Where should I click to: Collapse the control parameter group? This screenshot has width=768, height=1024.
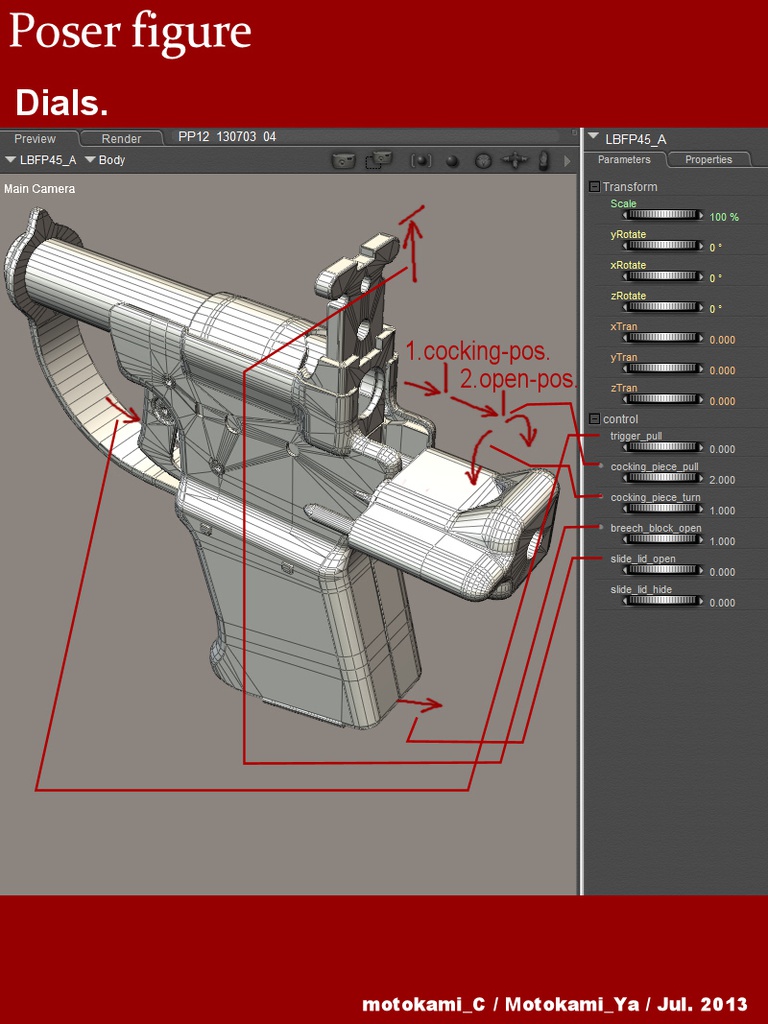click(x=594, y=419)
